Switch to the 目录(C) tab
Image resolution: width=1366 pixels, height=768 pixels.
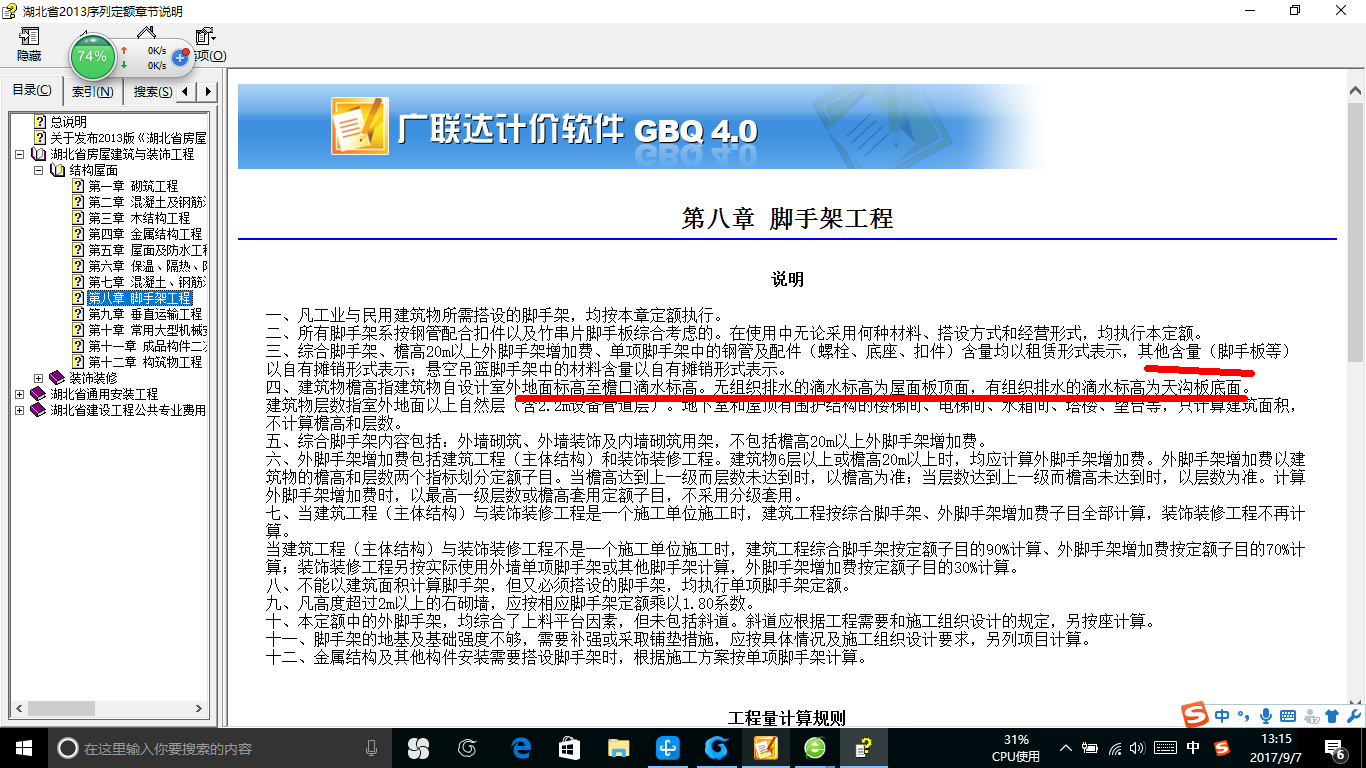point(32,91)
